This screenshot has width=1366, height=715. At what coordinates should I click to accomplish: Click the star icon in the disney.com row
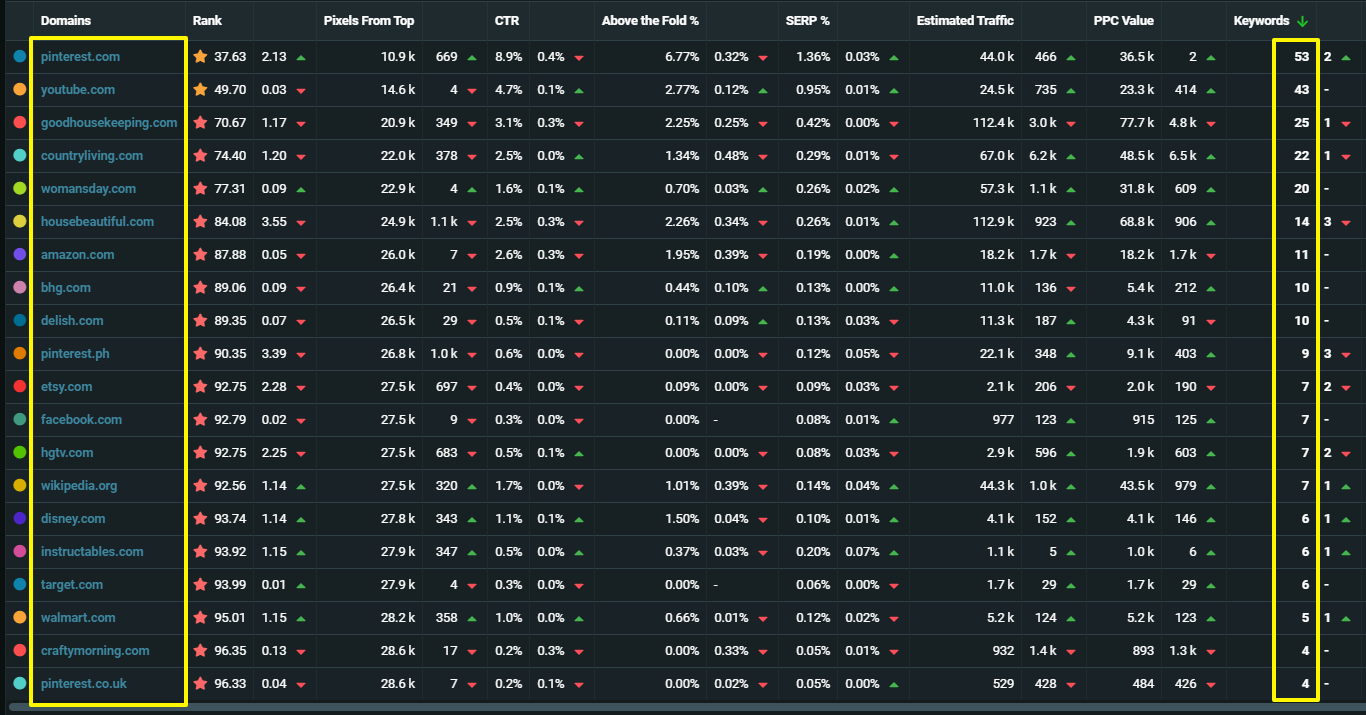coord(200,519)
